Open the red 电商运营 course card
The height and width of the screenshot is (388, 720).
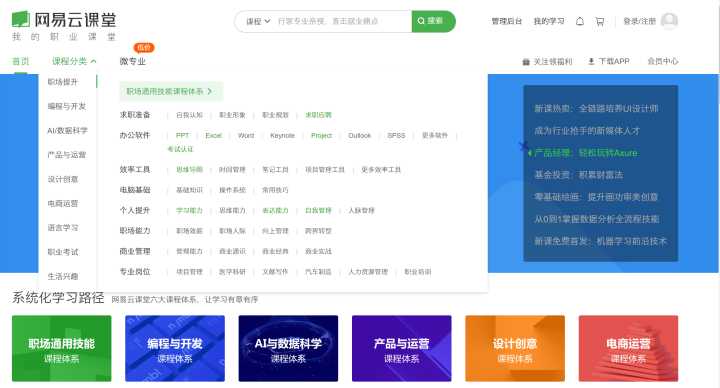pos(629,348)
